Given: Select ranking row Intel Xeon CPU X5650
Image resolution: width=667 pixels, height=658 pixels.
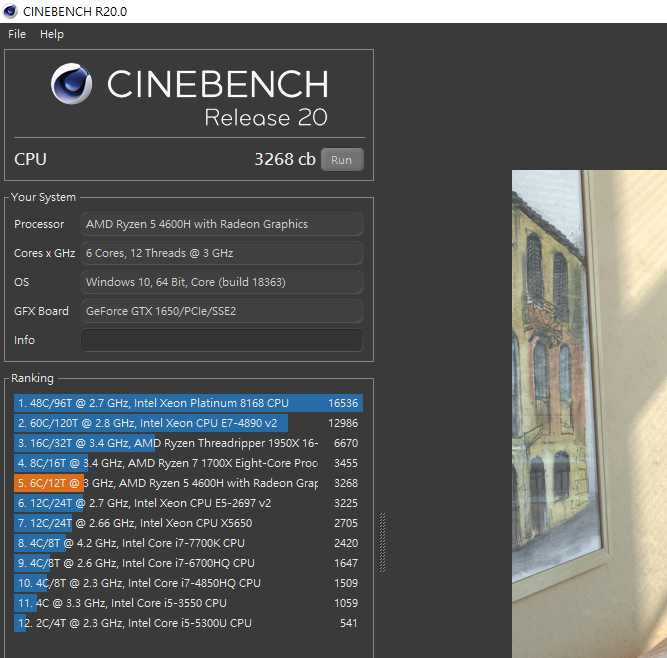Looking at the screenshot, I should (x=188, y=523).
